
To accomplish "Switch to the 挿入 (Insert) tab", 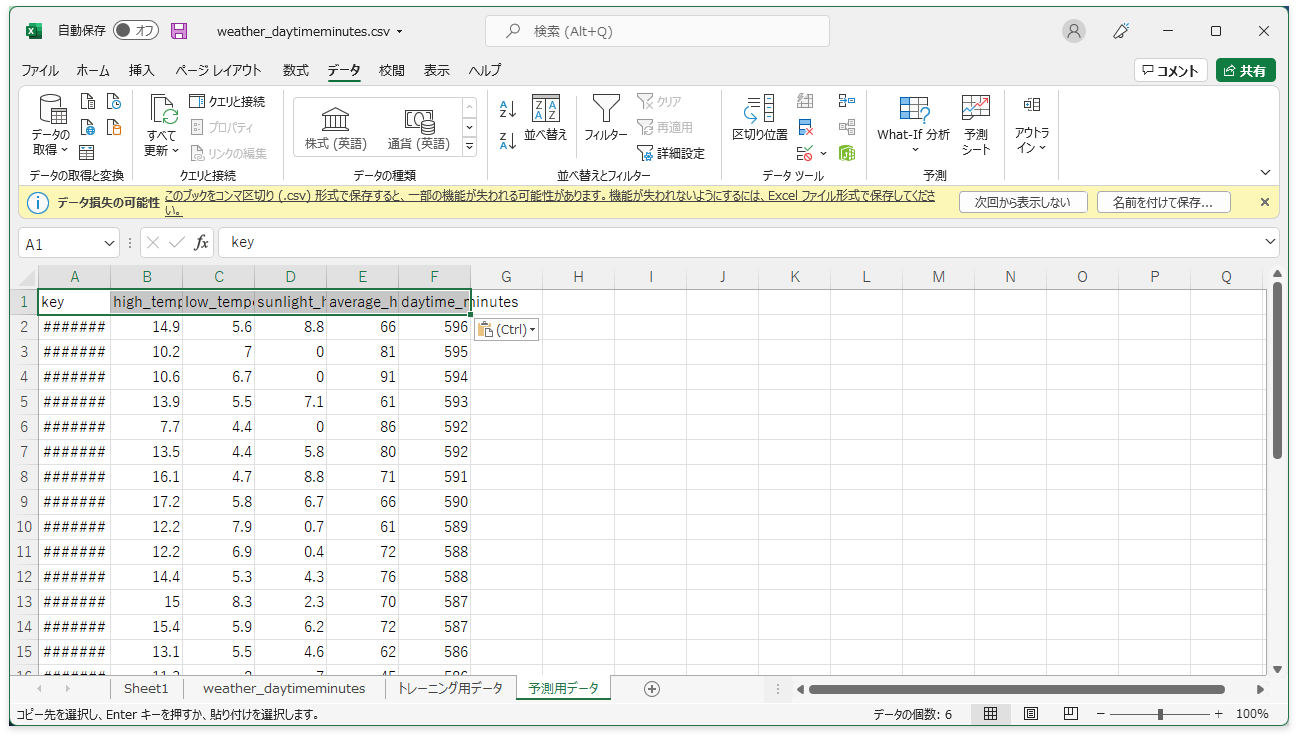I will tap(142, 70).
